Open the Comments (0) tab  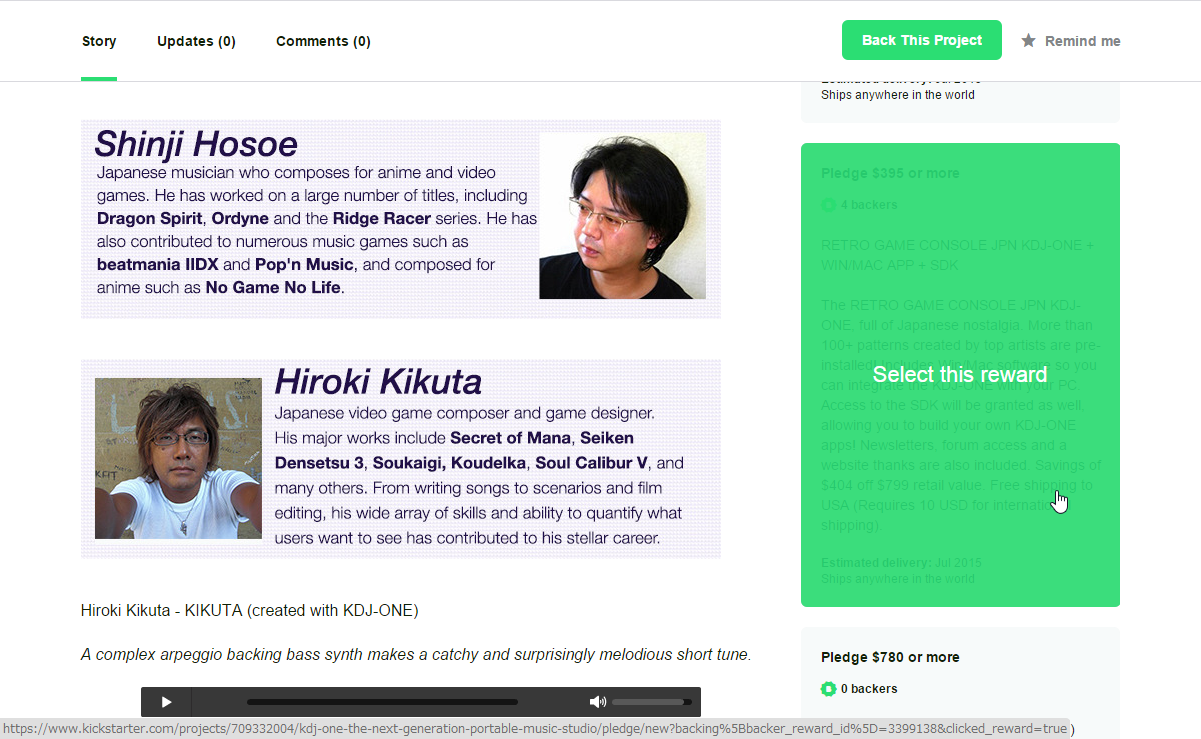tap(323, 41)
